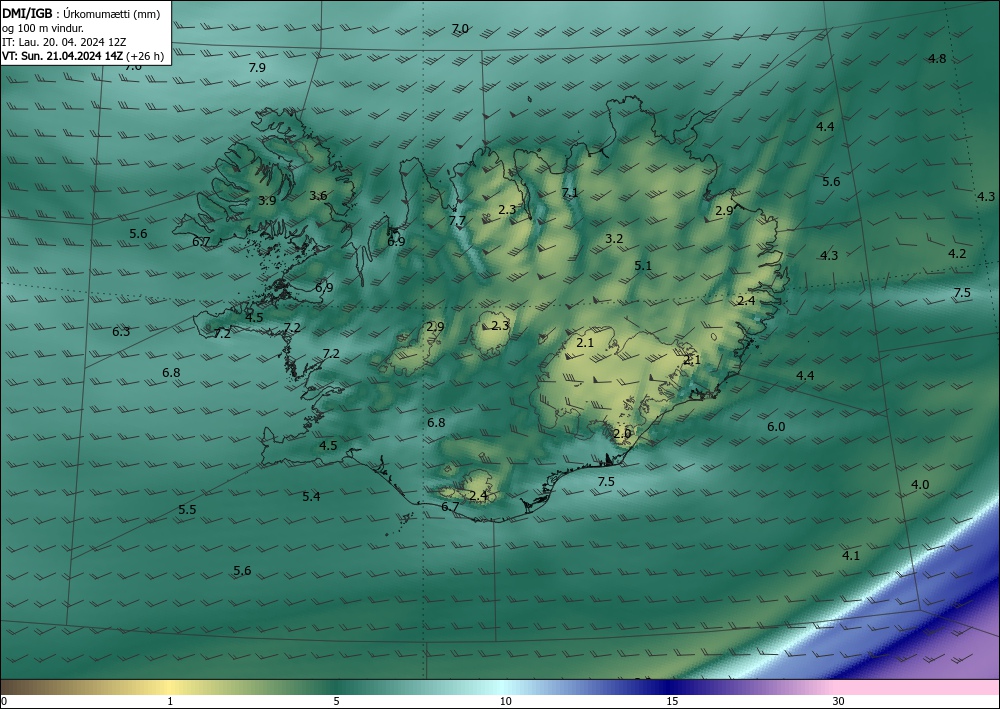Viewport: 1000px width, 709px height.
Task: Click the map value '4.1'
Action: coord(851,555)
